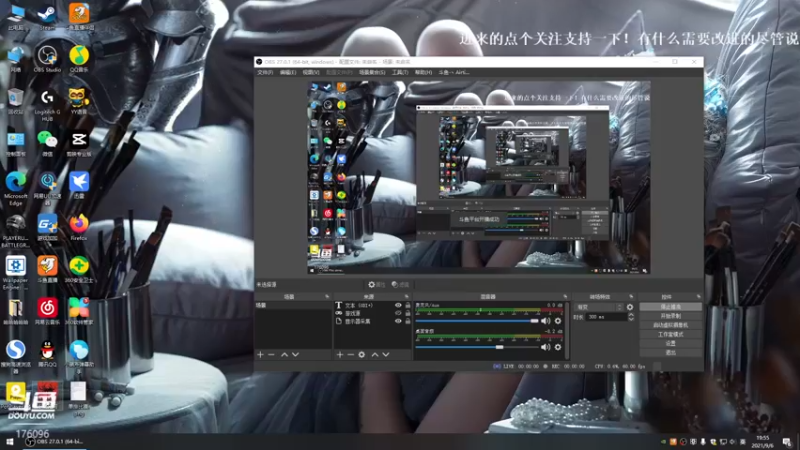This screenshot has width=800, height=450.
Task: Mute the 桌面音频 speaker icon
Action: click(545, 347)
